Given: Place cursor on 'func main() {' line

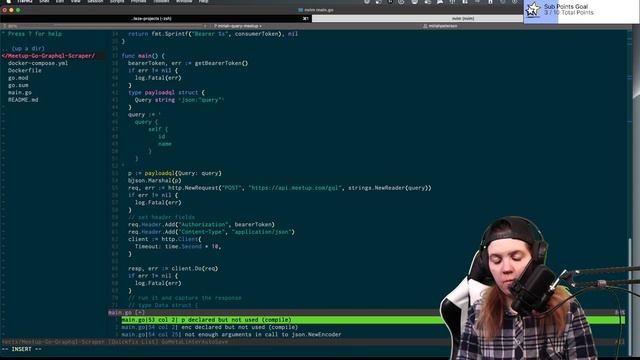Looking at the screenshot, I should [x=143, y=56].
